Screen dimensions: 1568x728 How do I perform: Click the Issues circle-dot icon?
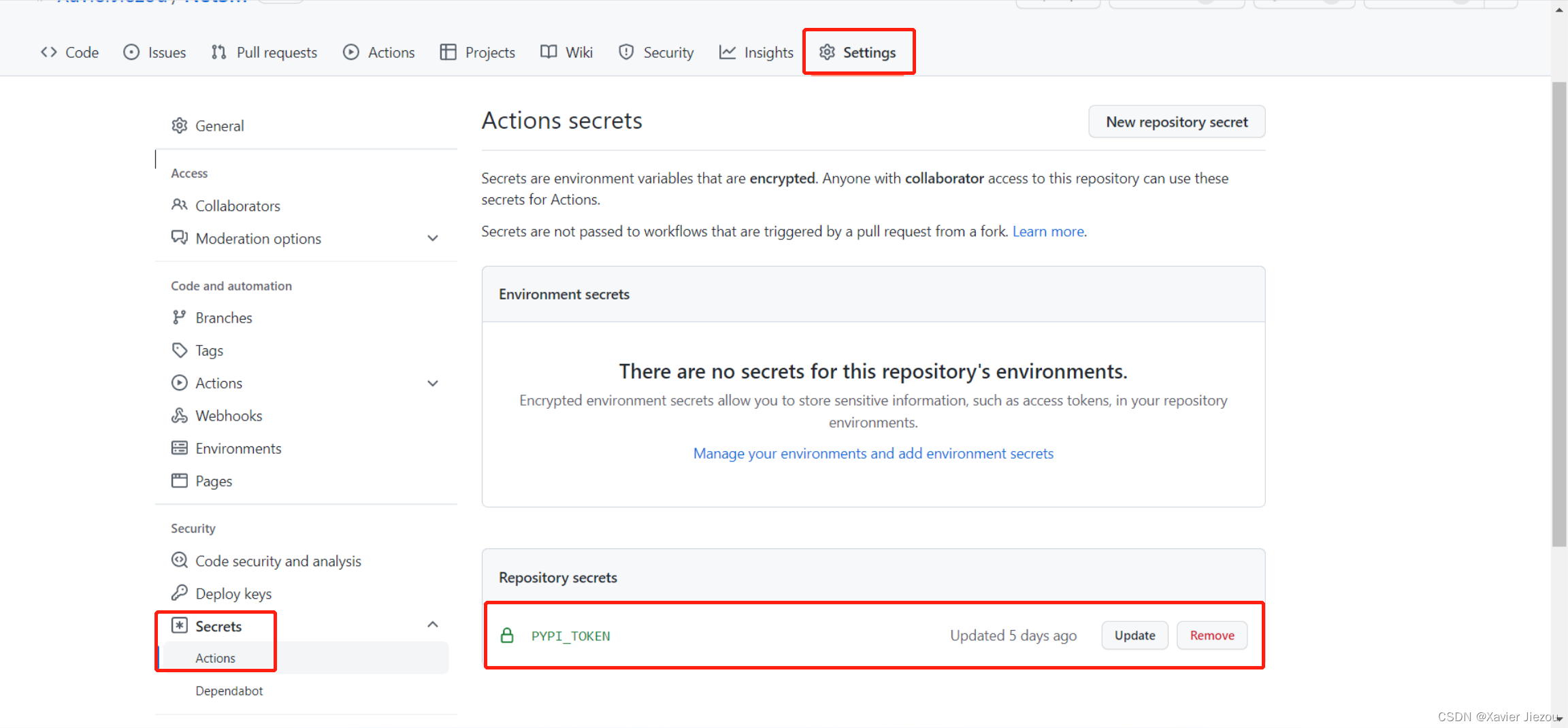click(131, 52)
